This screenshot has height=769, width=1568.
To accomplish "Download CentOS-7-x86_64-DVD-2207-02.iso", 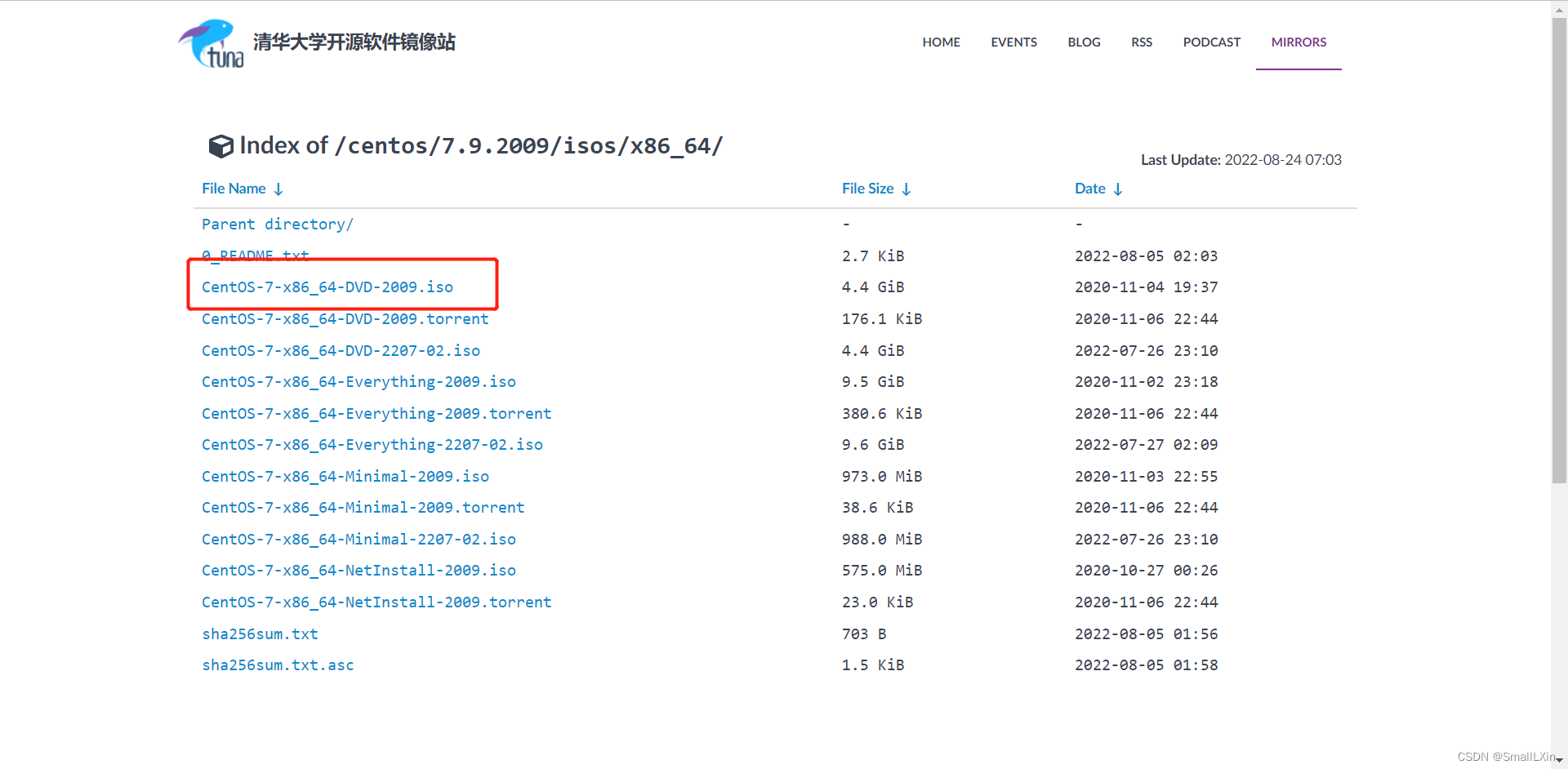I will click(x=341, y=351).
